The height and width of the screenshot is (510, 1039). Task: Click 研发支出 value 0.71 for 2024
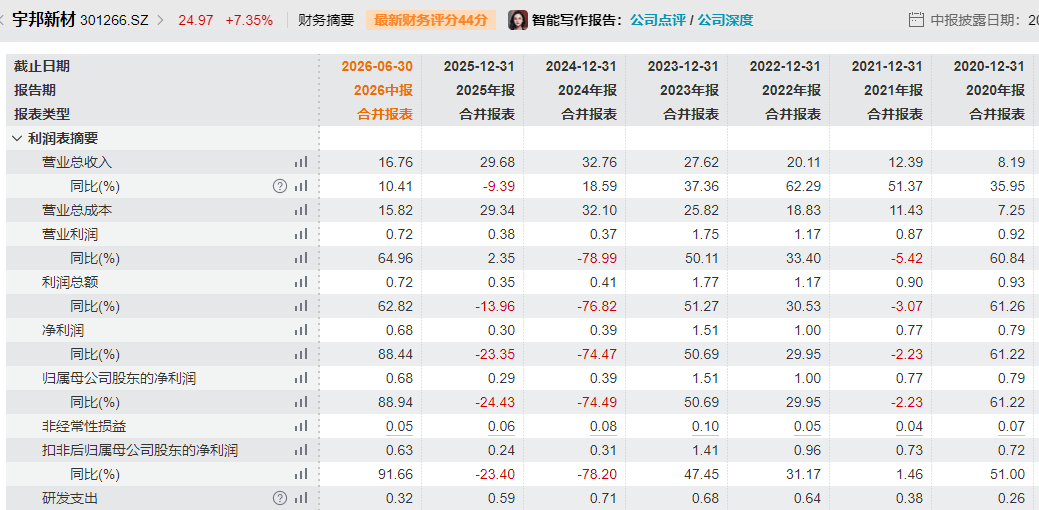pos(604,498)
